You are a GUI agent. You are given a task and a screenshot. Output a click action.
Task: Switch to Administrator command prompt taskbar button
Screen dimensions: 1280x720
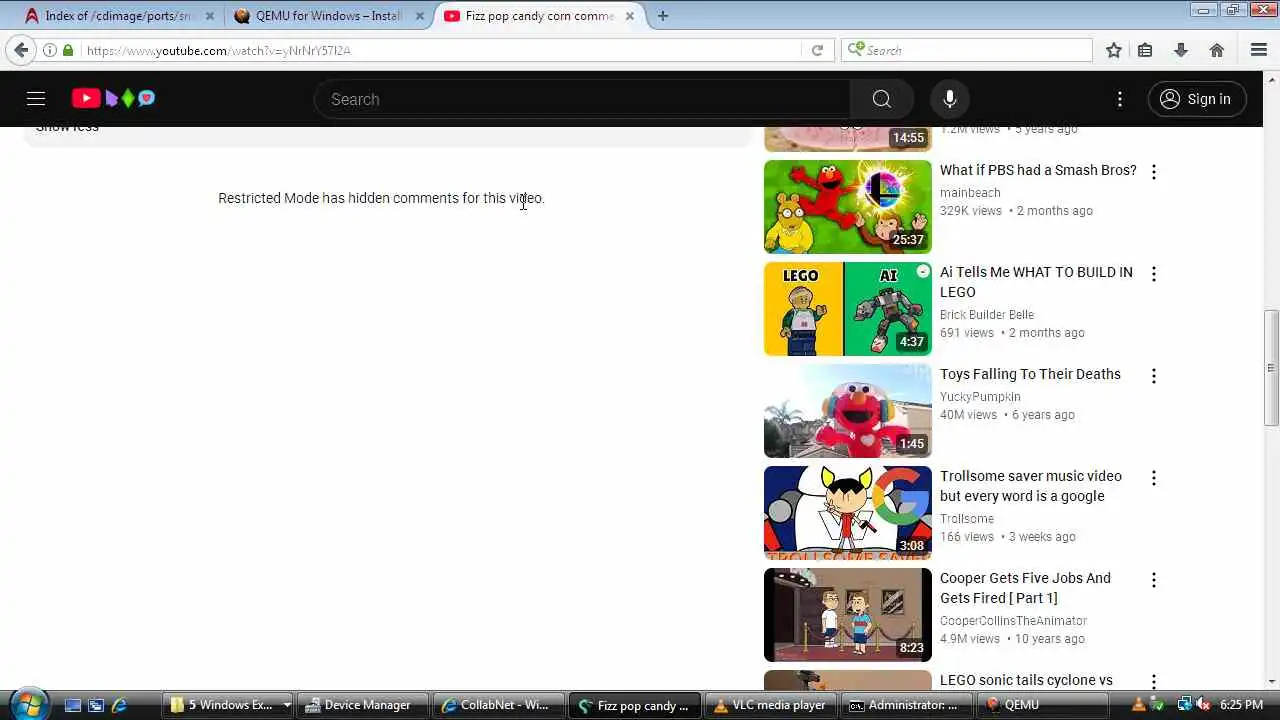(905, 705)
